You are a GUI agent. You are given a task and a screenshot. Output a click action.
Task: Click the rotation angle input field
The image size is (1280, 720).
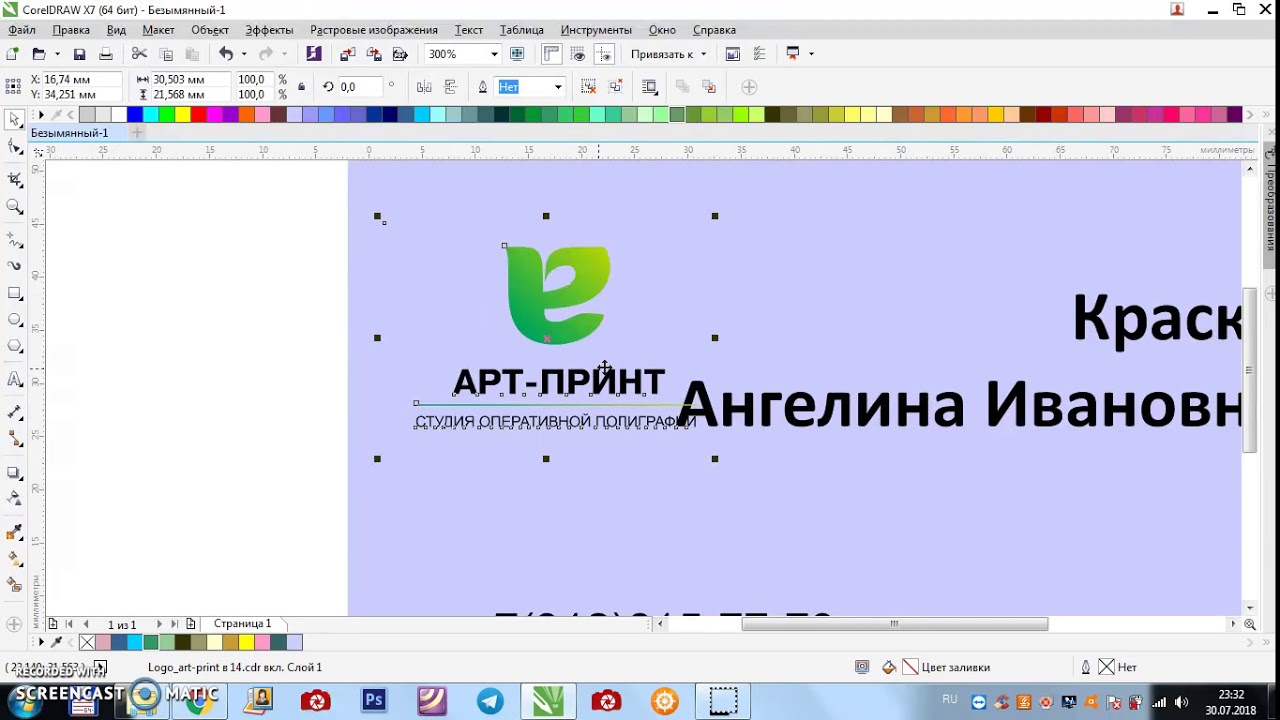pyautogui.click(x=360, y=87)
